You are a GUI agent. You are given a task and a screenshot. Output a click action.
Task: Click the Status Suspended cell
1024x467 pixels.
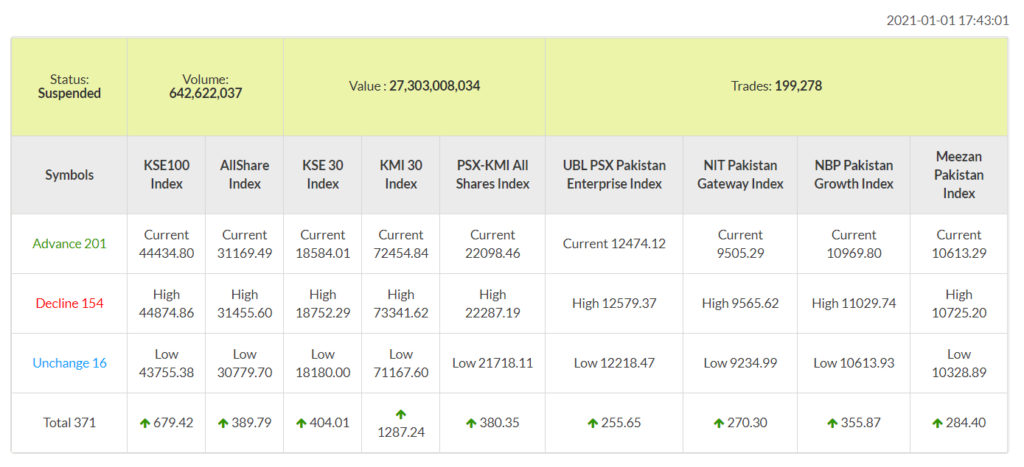pos(69,86)
